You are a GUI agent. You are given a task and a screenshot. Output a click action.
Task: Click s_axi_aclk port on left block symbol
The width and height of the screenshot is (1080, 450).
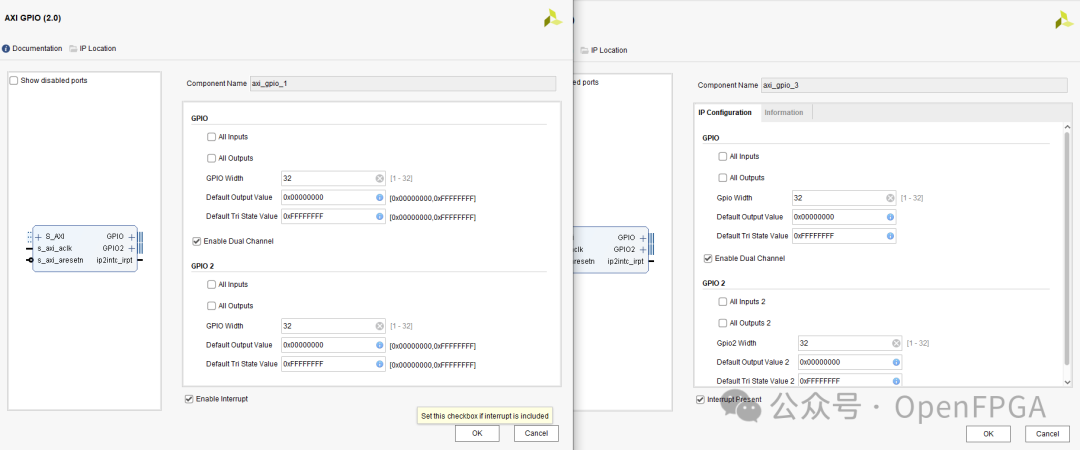[x=54, y=248]
